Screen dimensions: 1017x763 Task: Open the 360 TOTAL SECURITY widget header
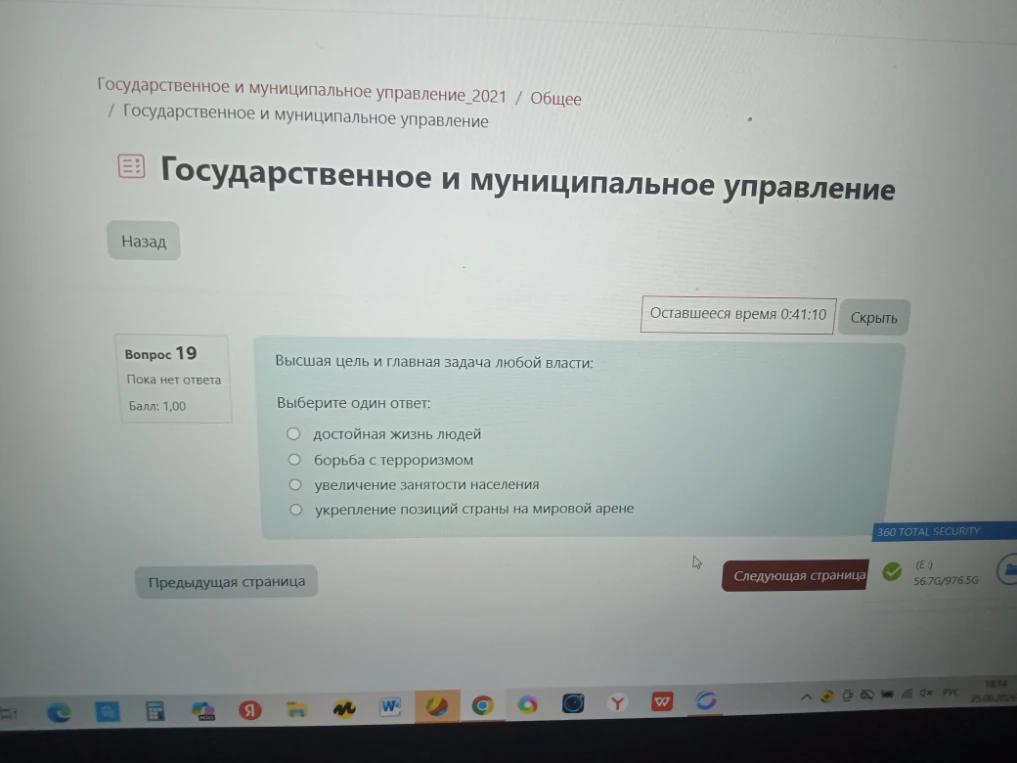coord(944,531)
